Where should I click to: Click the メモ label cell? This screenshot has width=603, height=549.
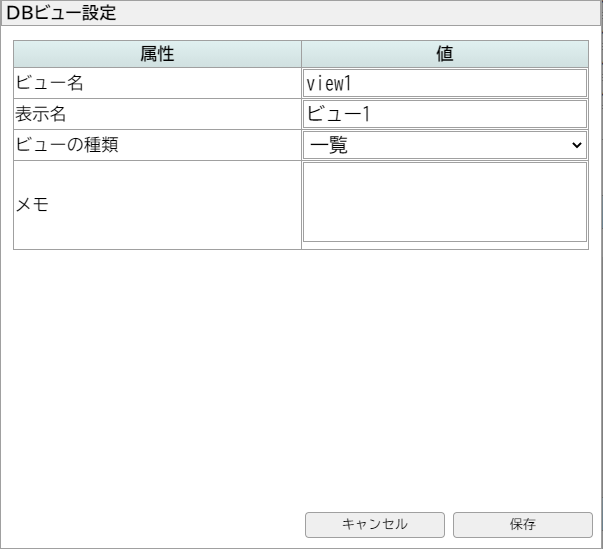[x=157, y=205]
